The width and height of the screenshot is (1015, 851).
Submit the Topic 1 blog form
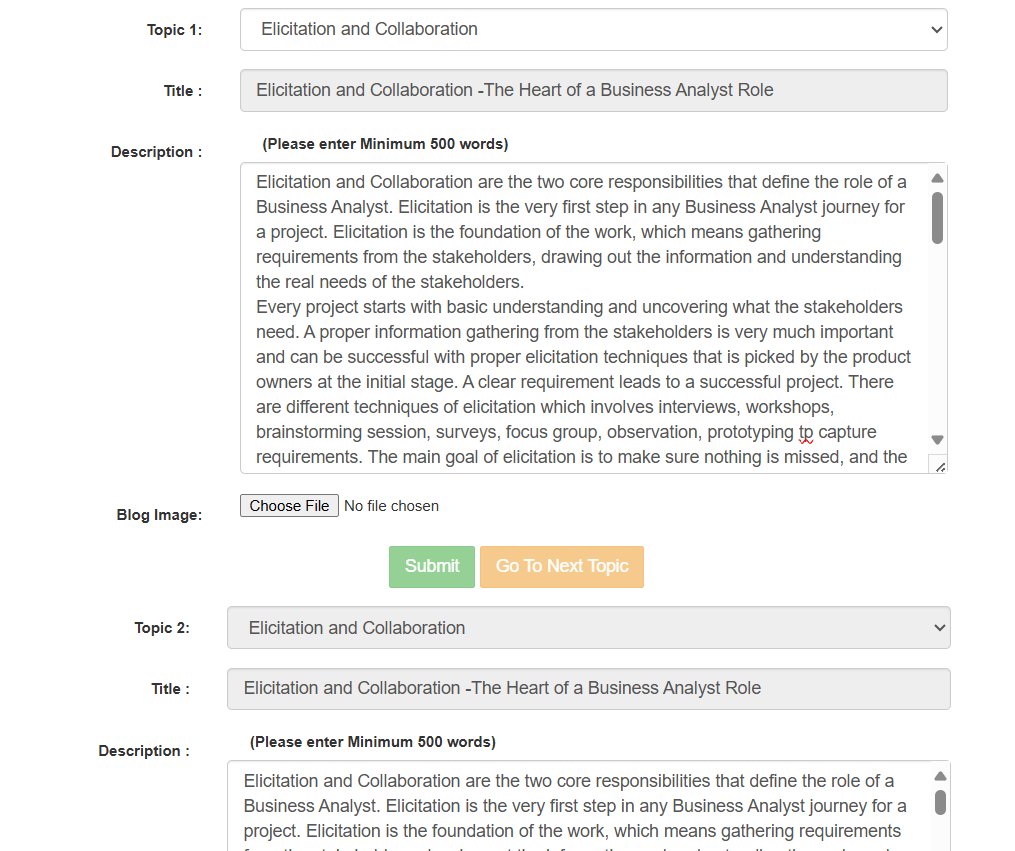click(432, 567)
